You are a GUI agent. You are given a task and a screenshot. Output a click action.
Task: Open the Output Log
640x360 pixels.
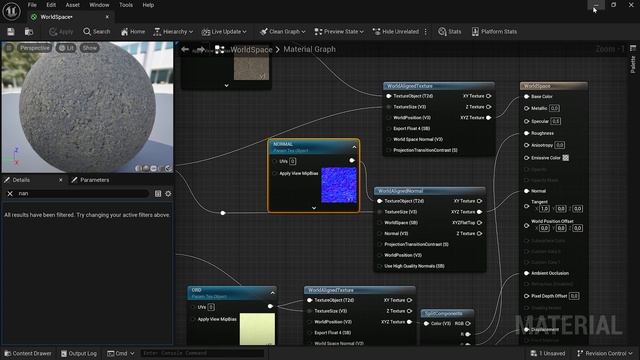coord(79,353)
